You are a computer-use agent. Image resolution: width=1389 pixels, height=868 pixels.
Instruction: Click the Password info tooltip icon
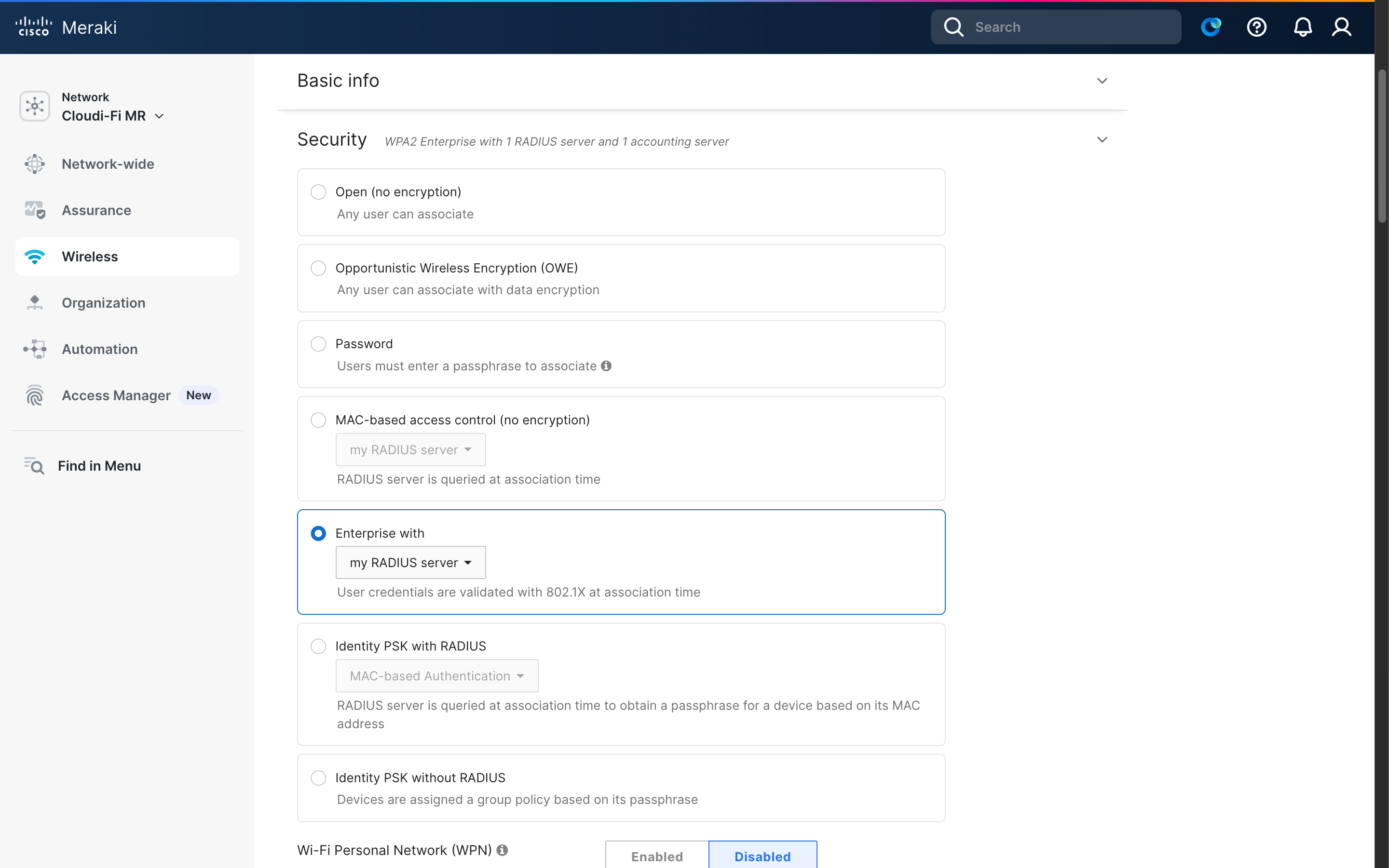click(x=607, y=366)
